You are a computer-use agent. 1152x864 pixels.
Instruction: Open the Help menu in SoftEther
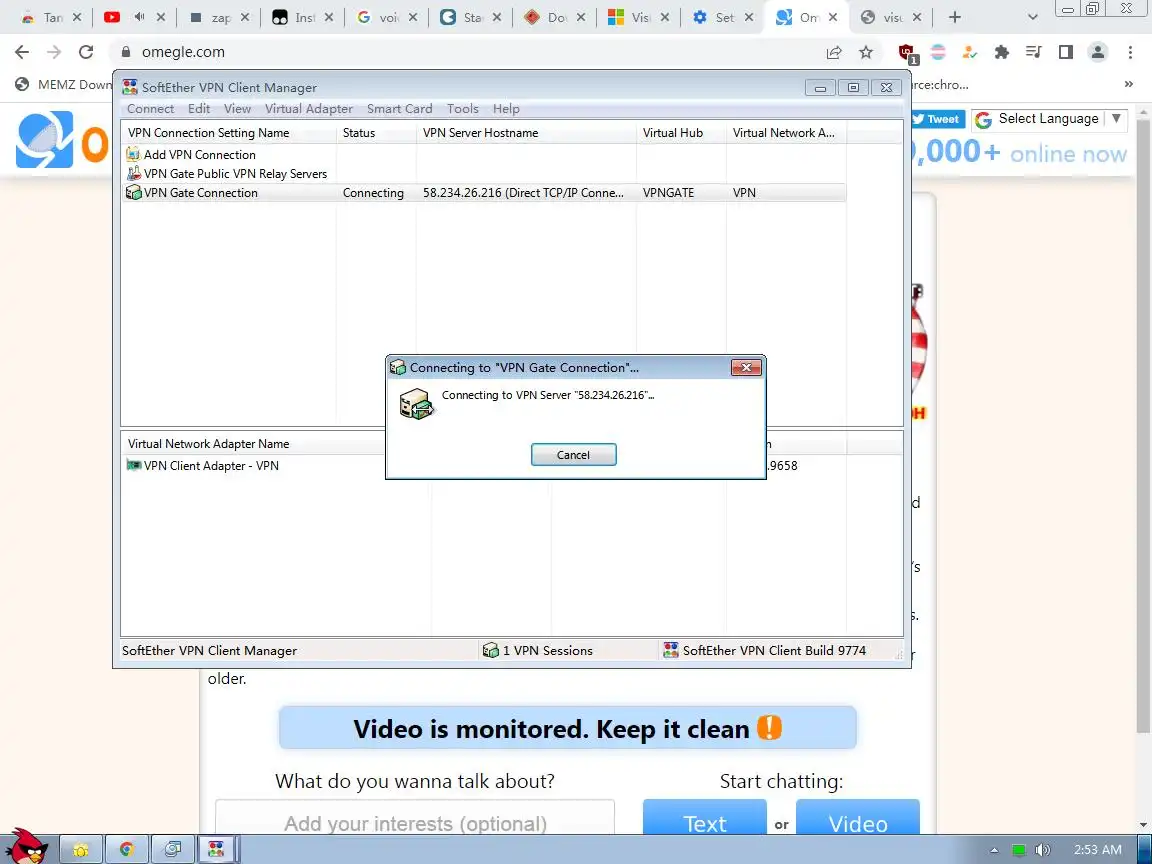click(x=506, y=109)
